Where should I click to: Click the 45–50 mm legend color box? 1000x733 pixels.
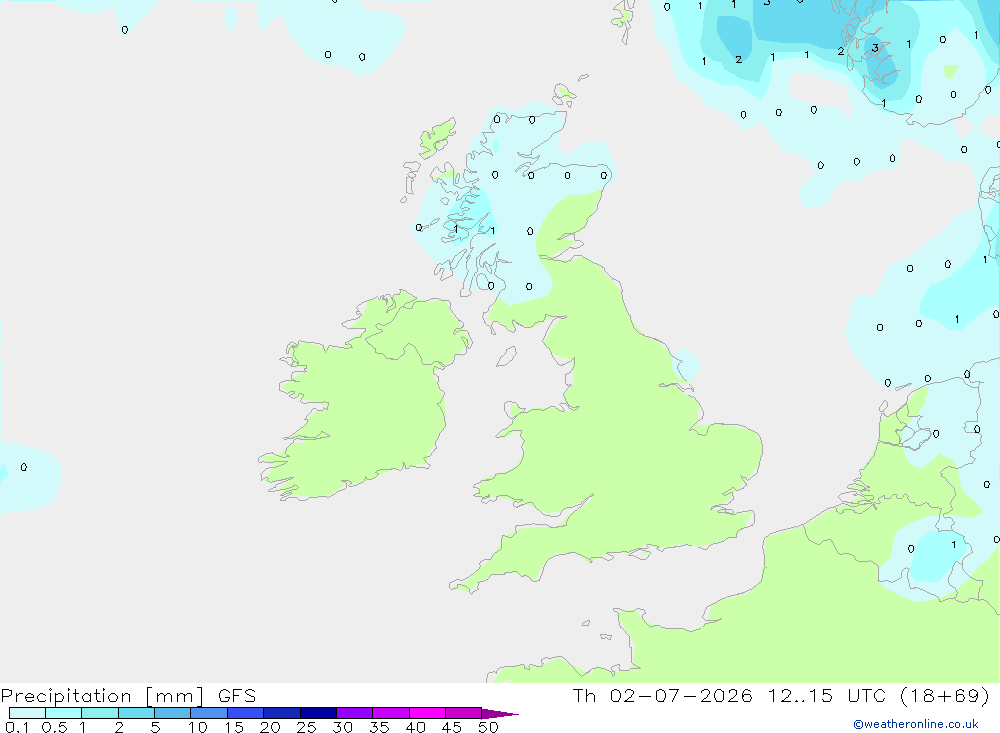pyautogui.click(x=463, y=713)
